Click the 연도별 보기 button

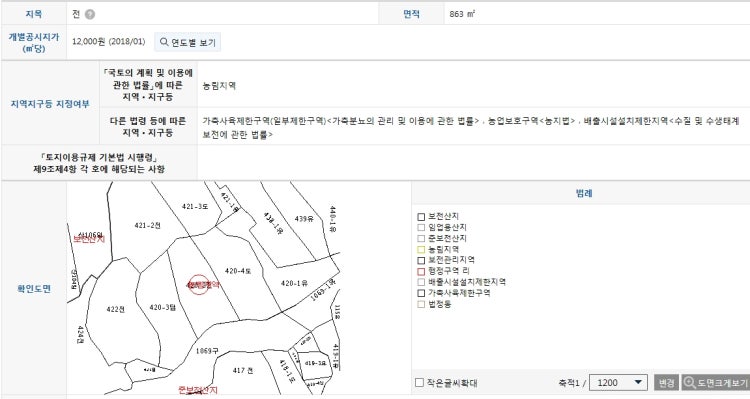188,42
